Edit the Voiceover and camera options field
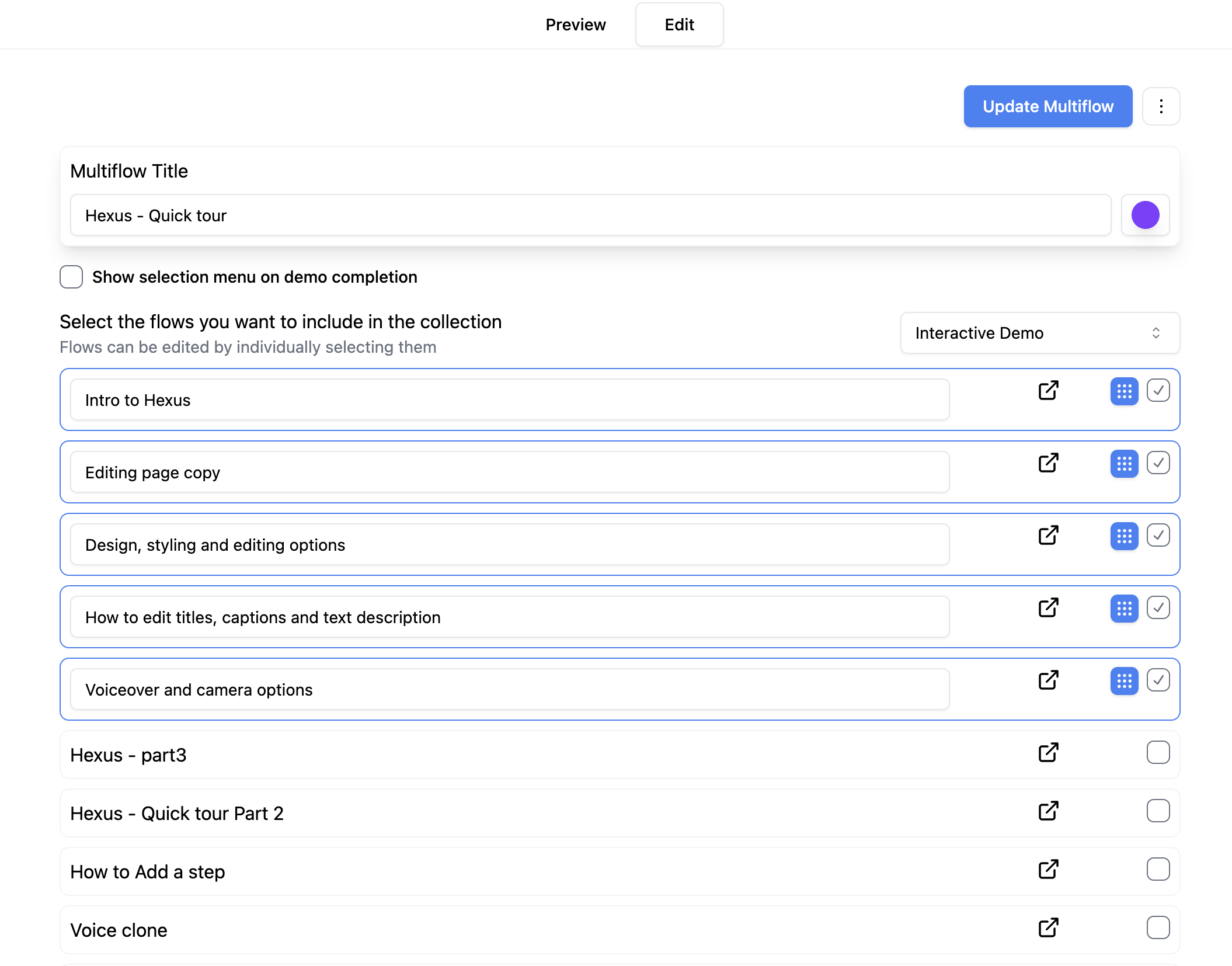Viewport: 1232px width, 966px height. coord(510,690)
